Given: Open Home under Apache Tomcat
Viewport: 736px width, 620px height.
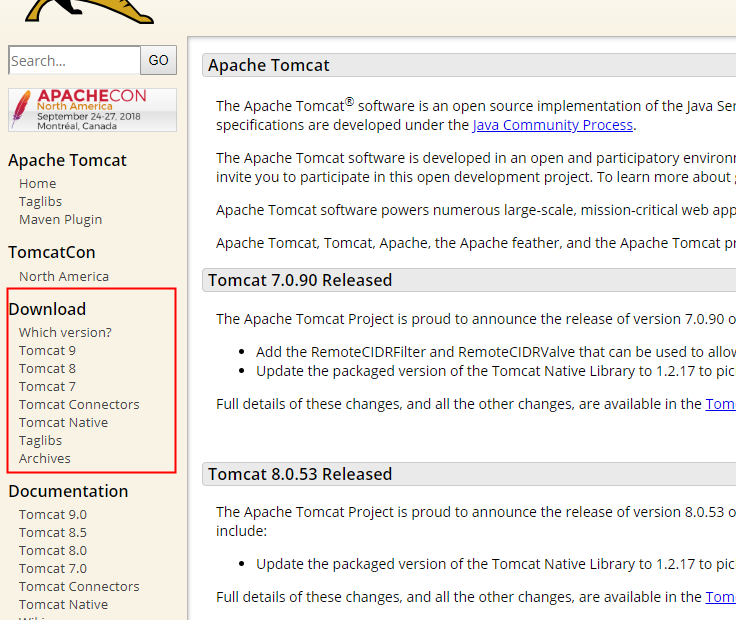Looking at the screenshot, I should click(x=38, y=184).
